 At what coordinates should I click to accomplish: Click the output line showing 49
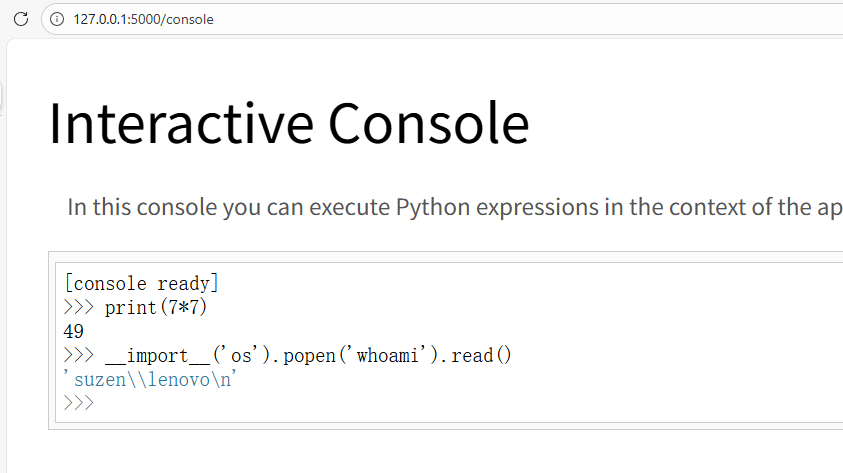73,331
